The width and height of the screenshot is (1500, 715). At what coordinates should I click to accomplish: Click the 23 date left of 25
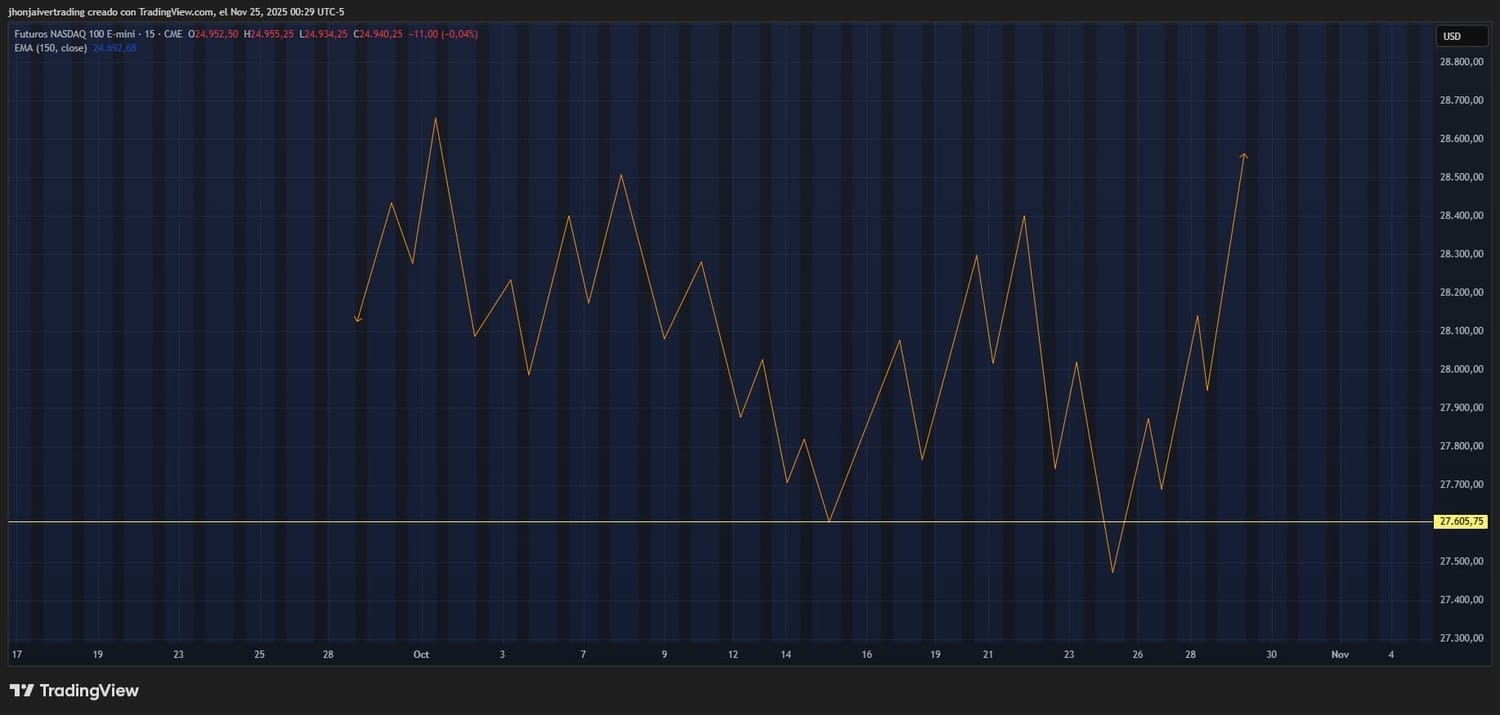[x=178, y=655]
